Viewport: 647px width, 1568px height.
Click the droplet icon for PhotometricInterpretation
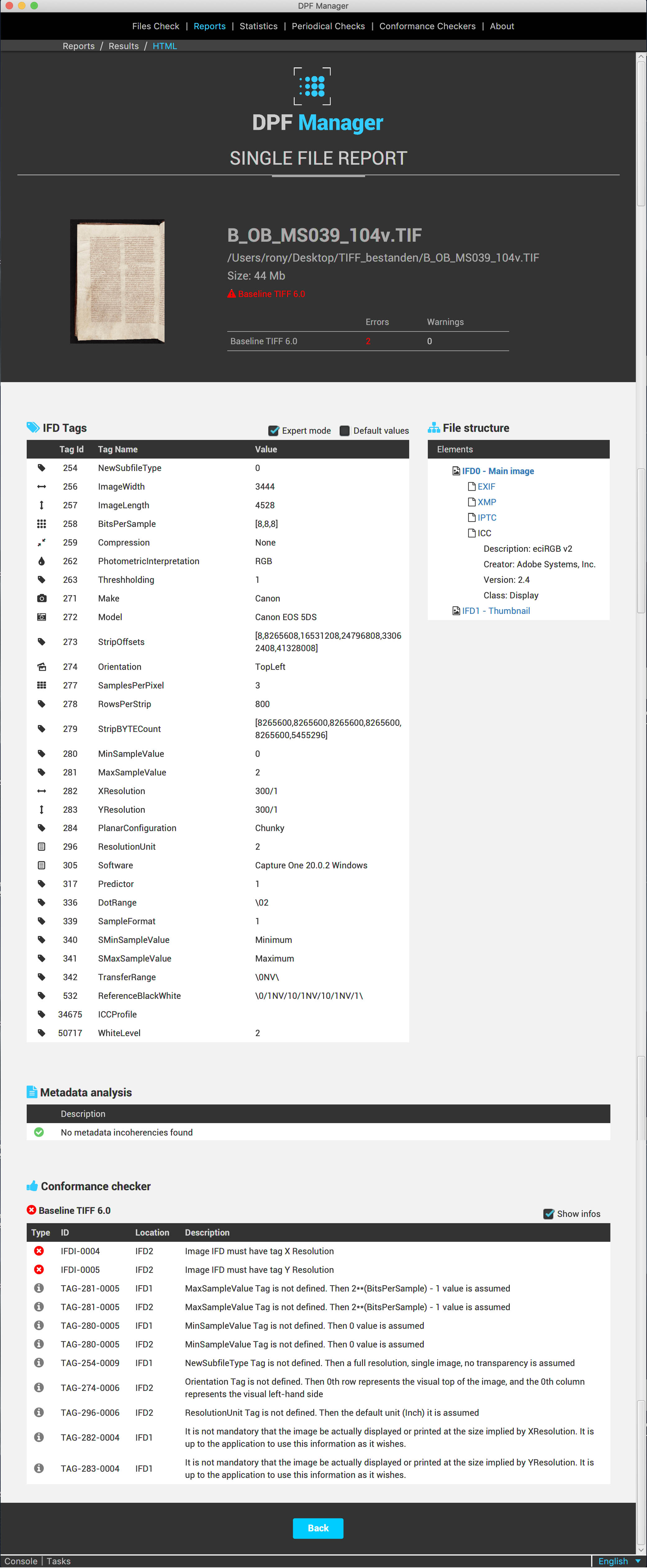(x=41, y=561)
